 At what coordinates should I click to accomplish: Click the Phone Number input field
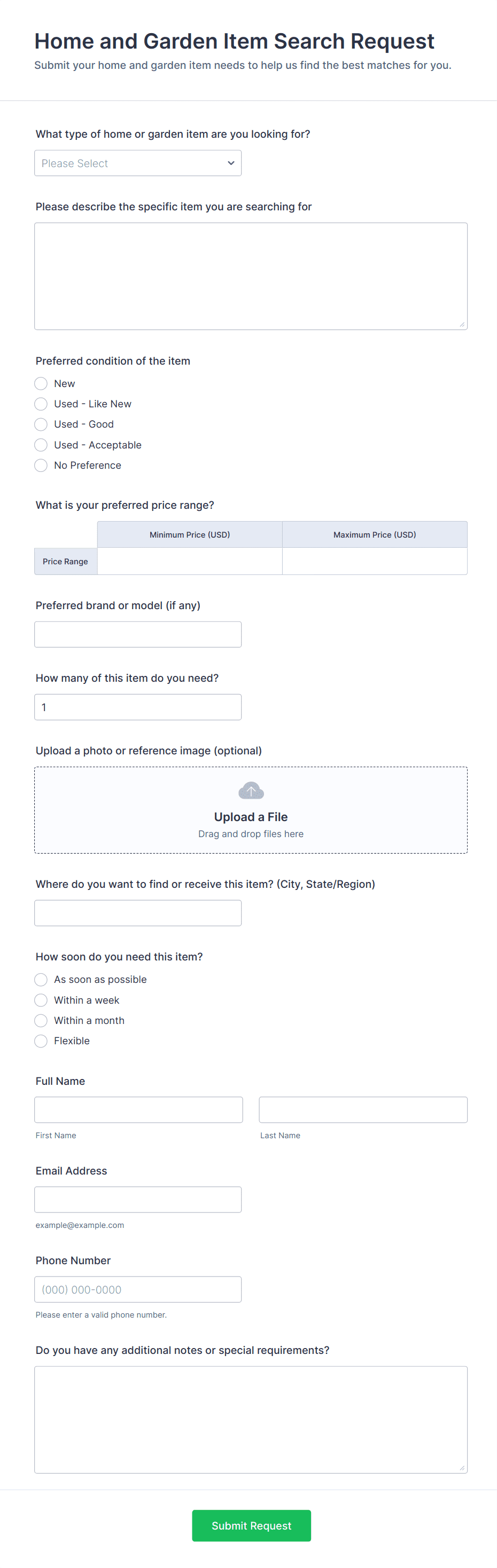point(138,1289)
